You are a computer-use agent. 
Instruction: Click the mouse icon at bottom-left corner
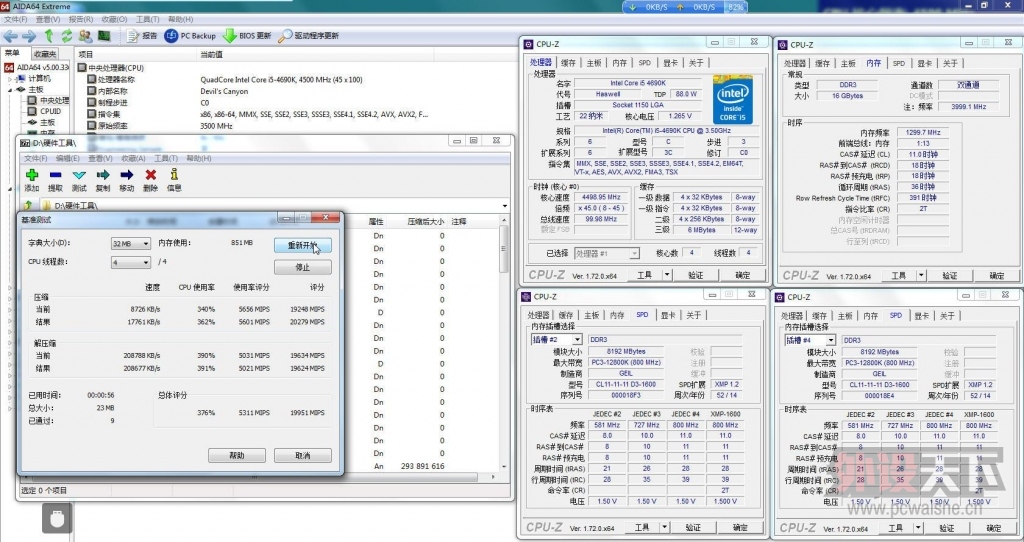click(x=57, y=519)
